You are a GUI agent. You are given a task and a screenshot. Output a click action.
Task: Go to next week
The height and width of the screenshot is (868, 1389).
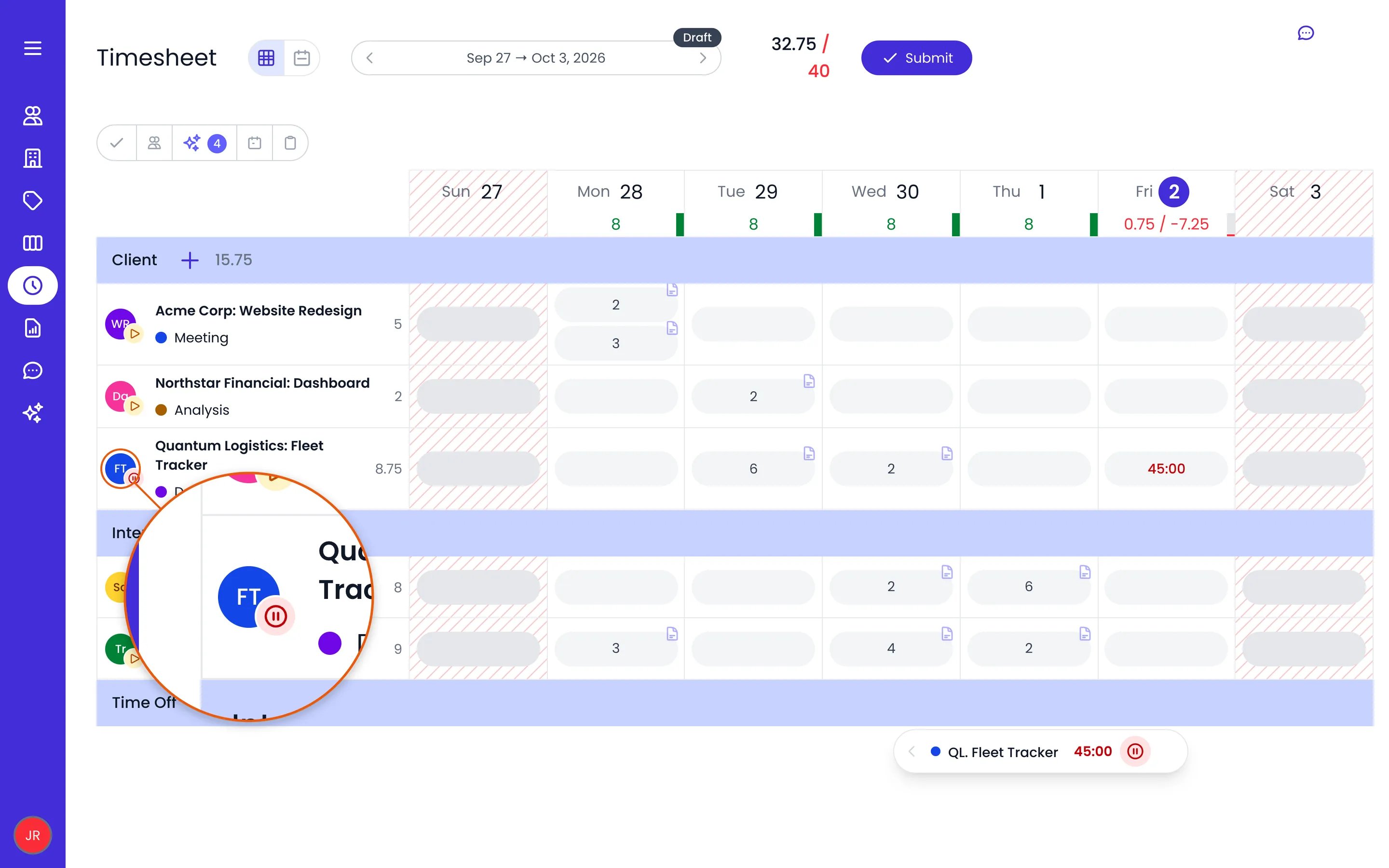click(x=703, y=58)
